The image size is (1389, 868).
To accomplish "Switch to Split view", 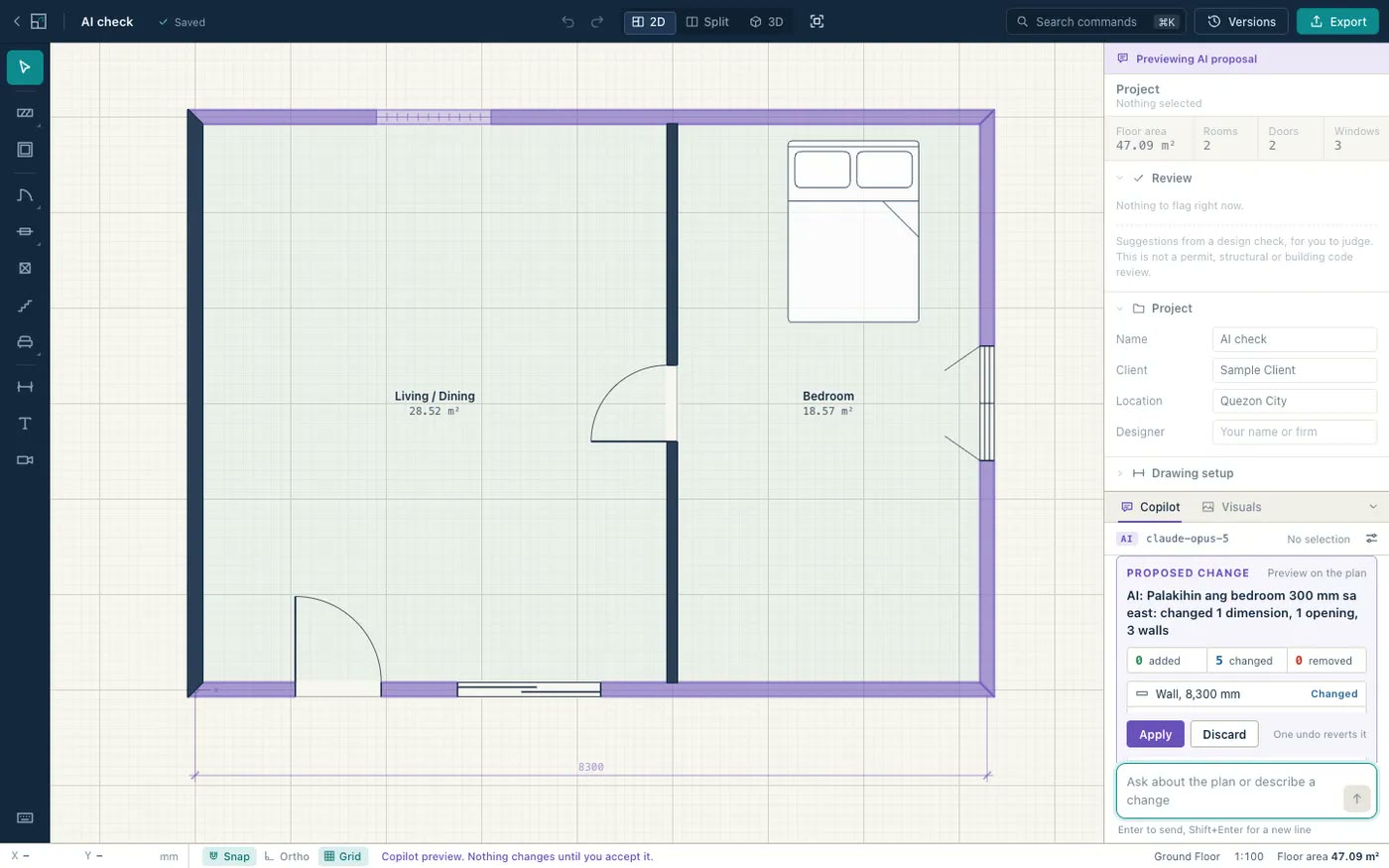I will pos(707,22).
